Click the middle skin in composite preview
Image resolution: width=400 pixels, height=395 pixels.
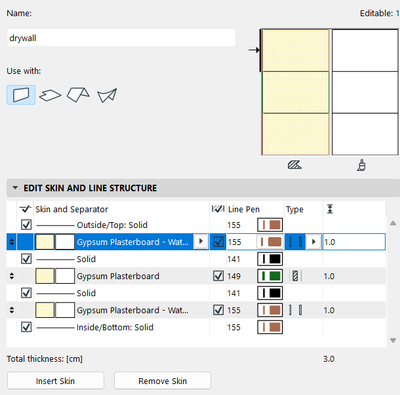296,92
